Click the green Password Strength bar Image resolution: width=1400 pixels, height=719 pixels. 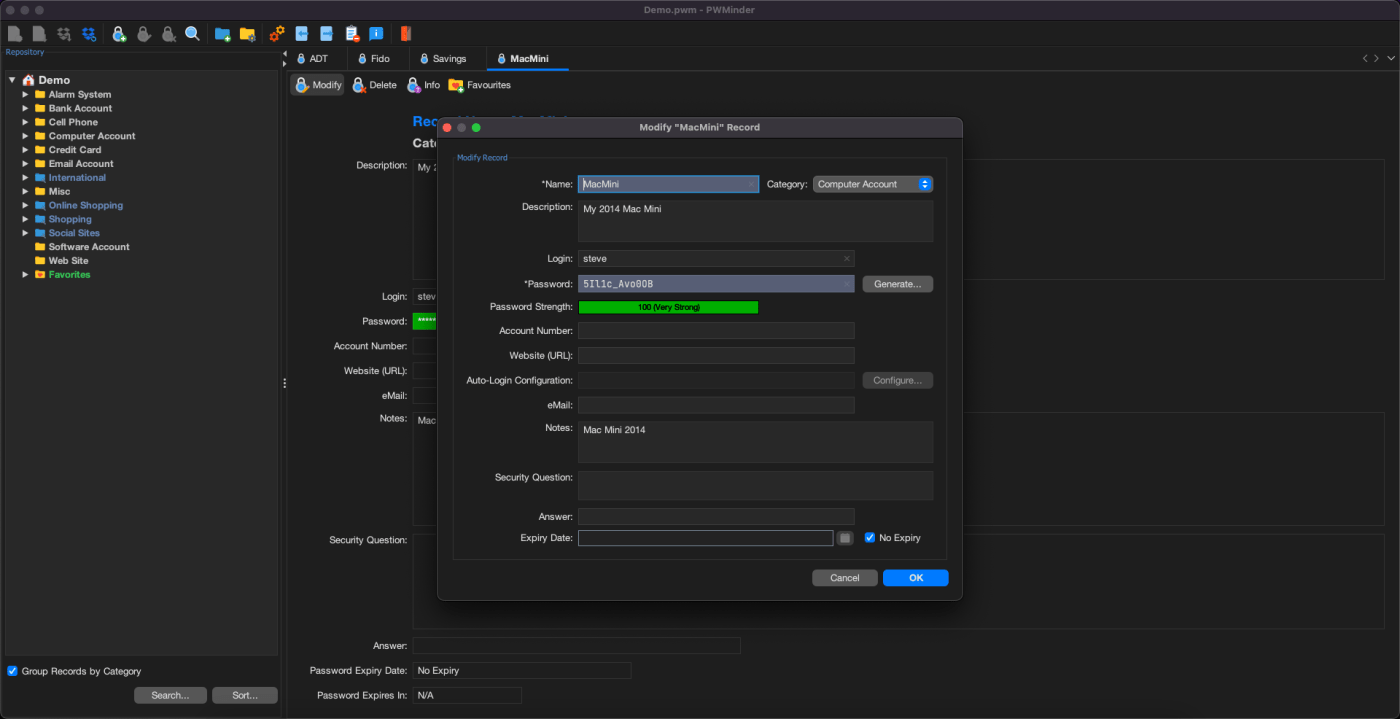[668, 307]
